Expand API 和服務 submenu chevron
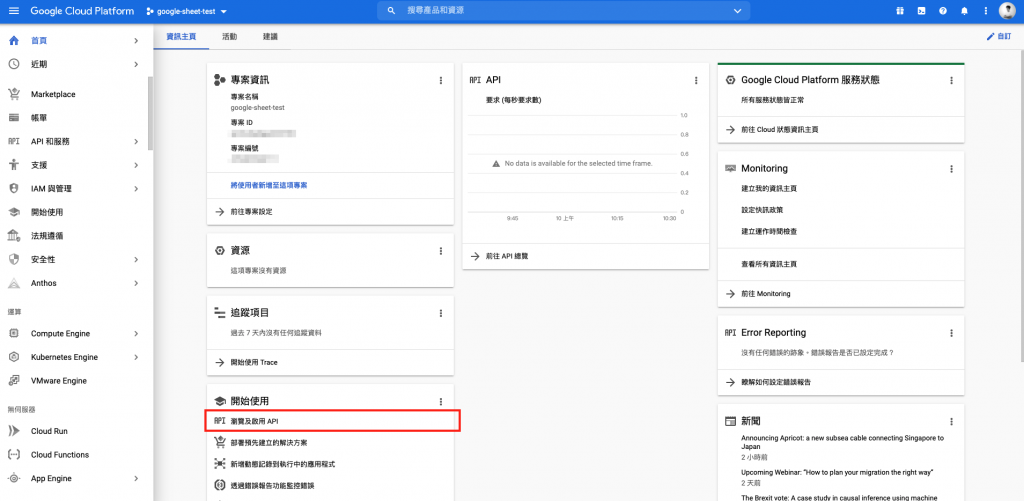The width and height of the screenshot is (1024, 501). point(136,142)
